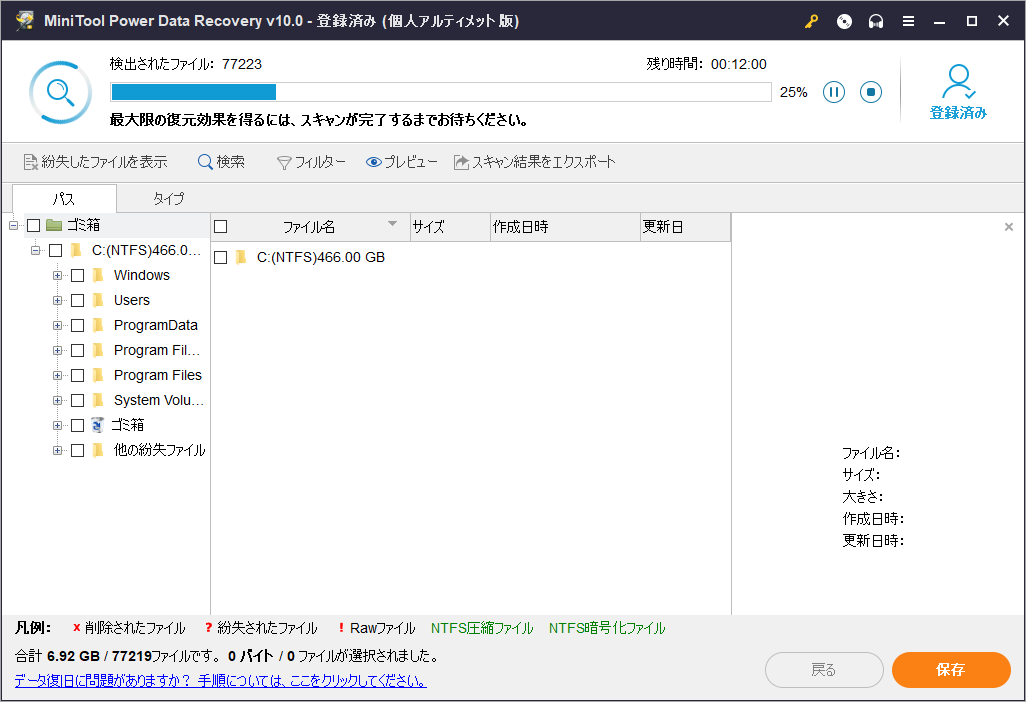This screenshot has height=702, width=1026.
Task: Open the data recovery help link
Action: click(220, 681)
